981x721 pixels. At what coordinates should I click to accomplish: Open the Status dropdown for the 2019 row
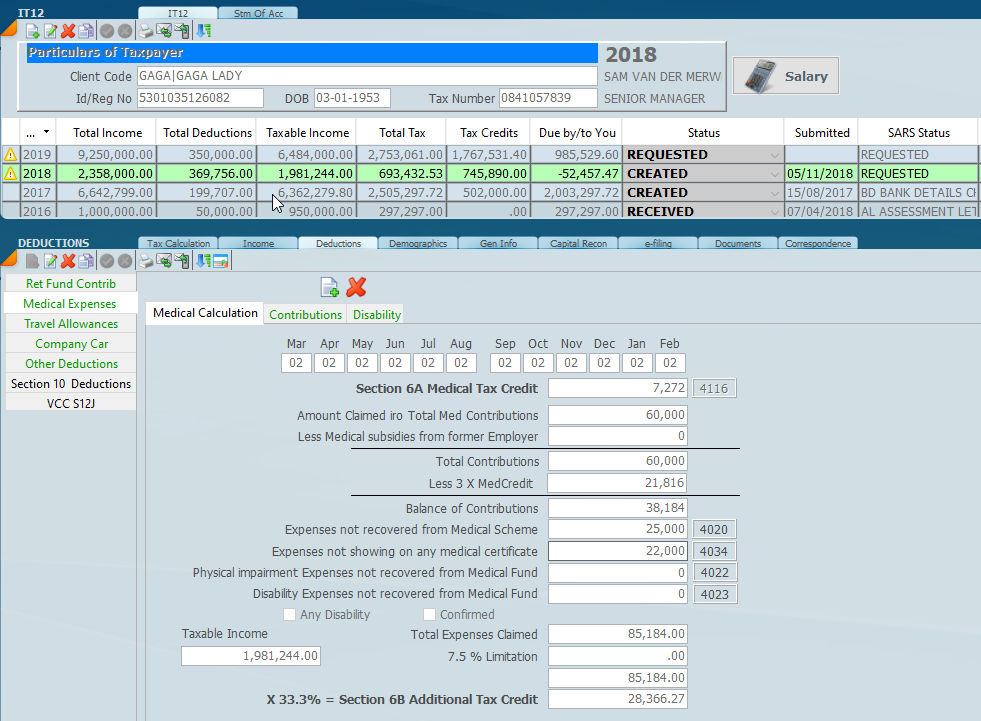pos(773,155)
